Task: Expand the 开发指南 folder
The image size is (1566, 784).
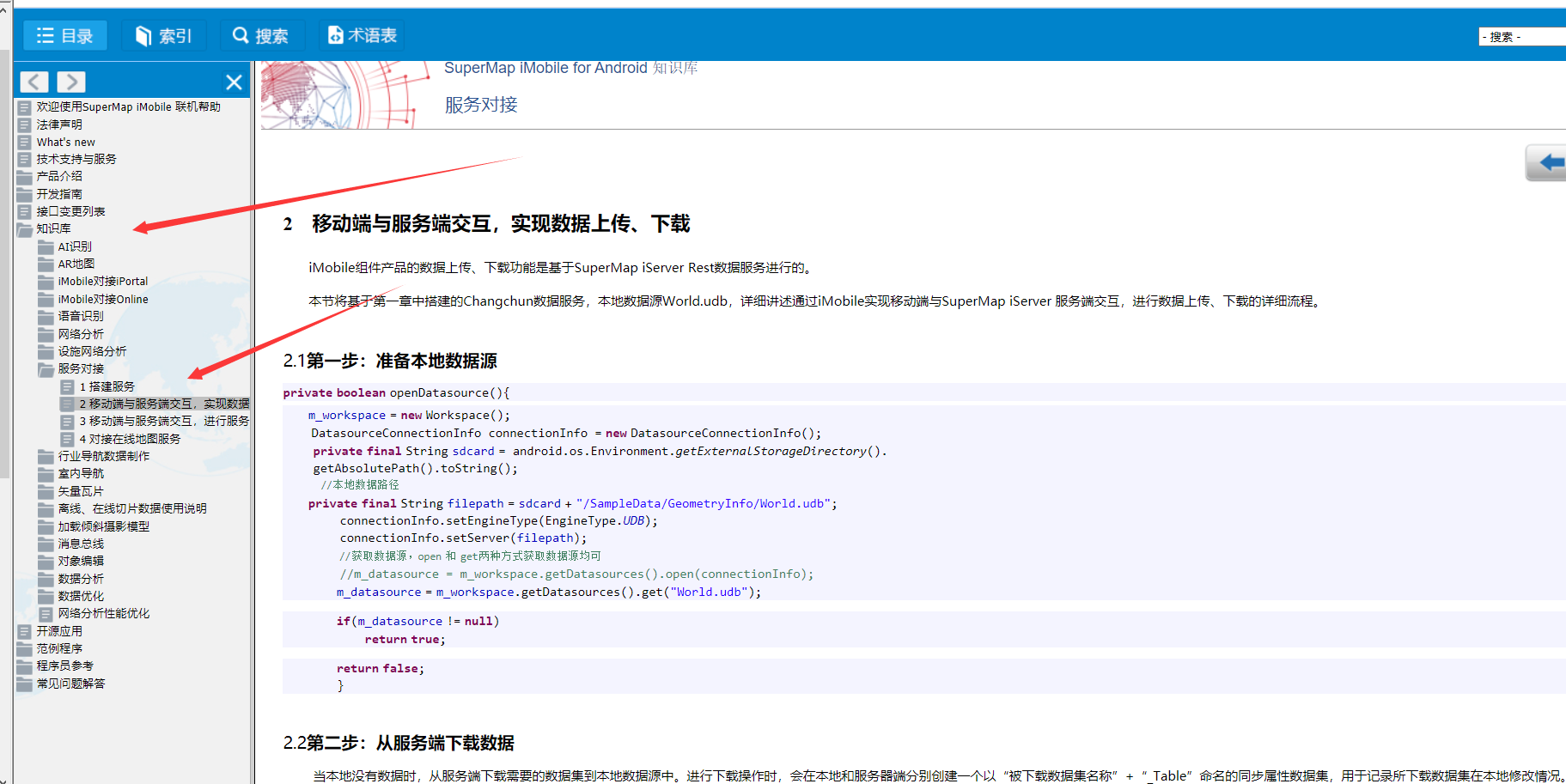Action: point(59,194)
